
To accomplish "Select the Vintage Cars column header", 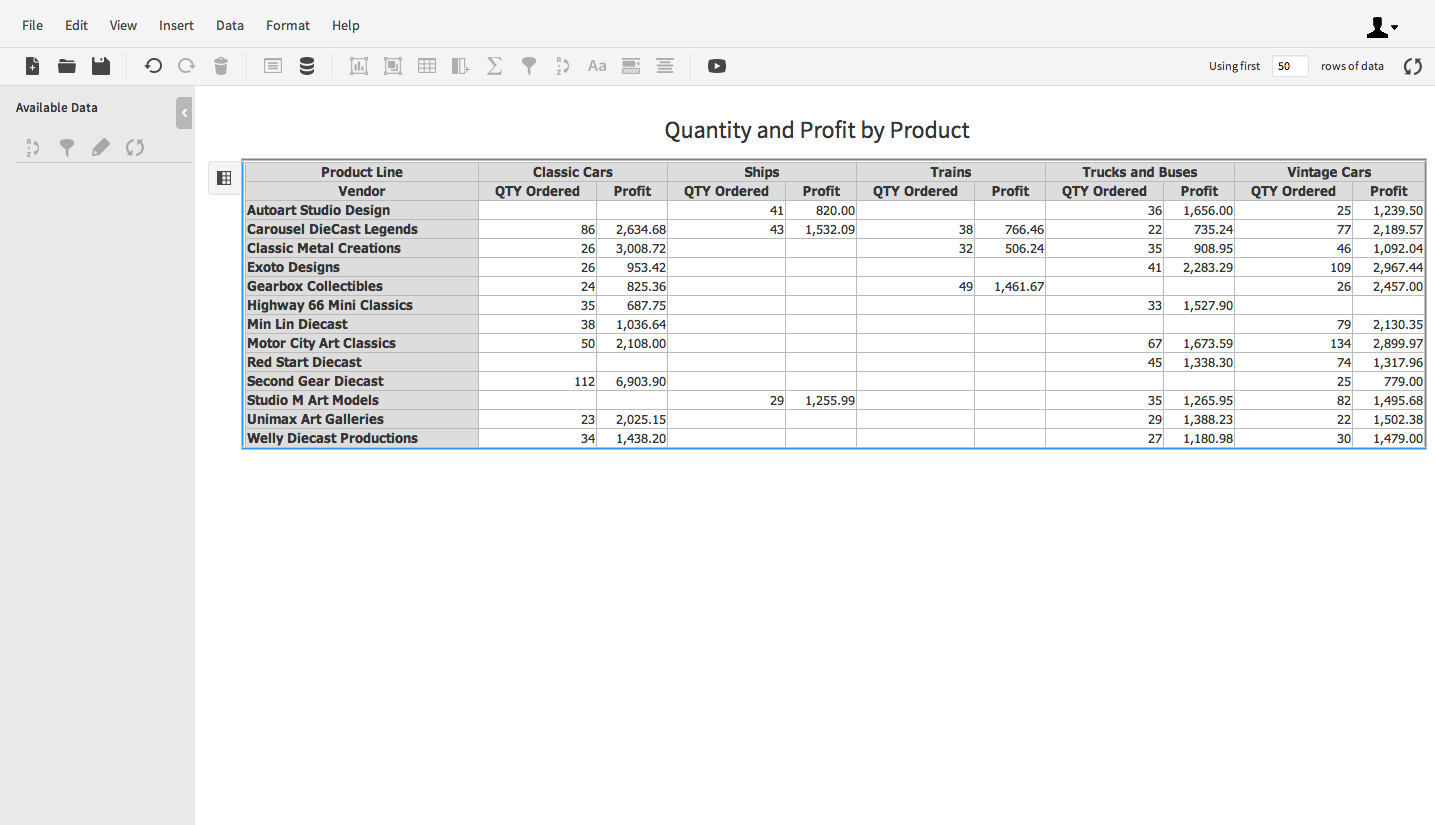I will point(1329,172).
